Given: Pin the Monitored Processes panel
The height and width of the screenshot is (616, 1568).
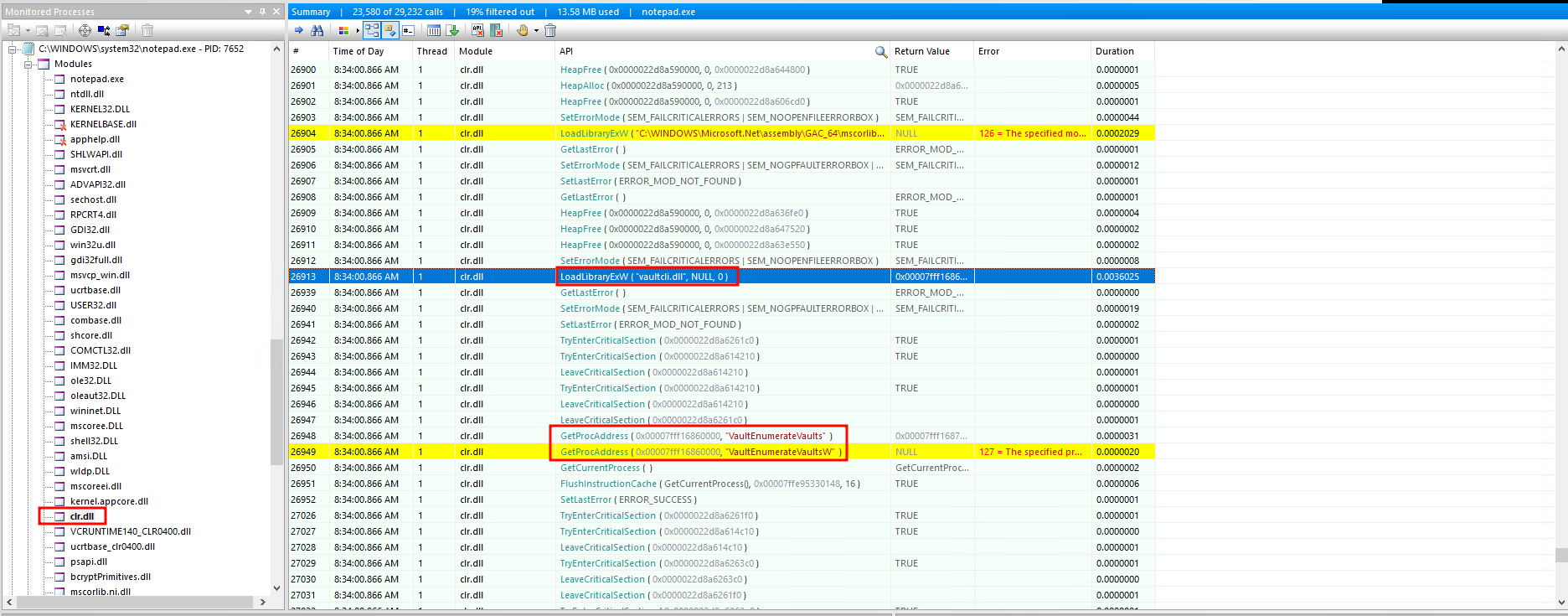Looking at the screenshot, I should [262, 12].
